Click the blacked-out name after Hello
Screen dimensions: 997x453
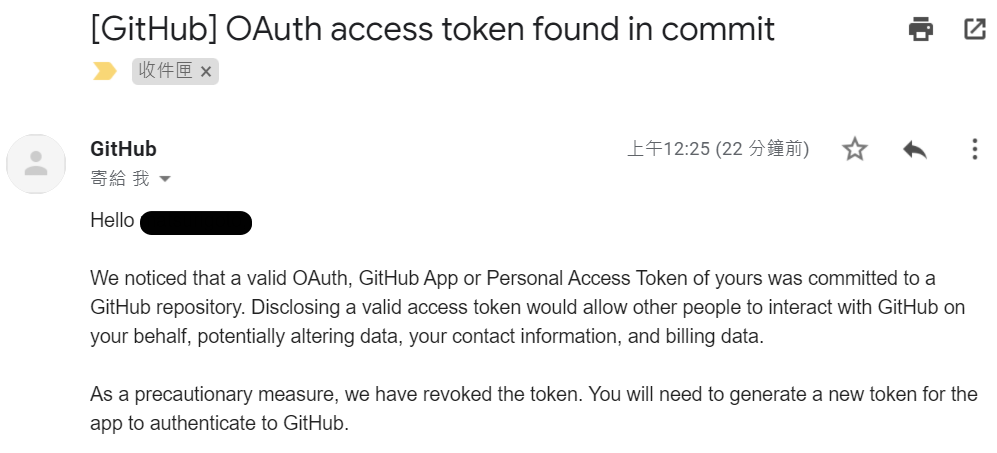click(x=195, y=221)
